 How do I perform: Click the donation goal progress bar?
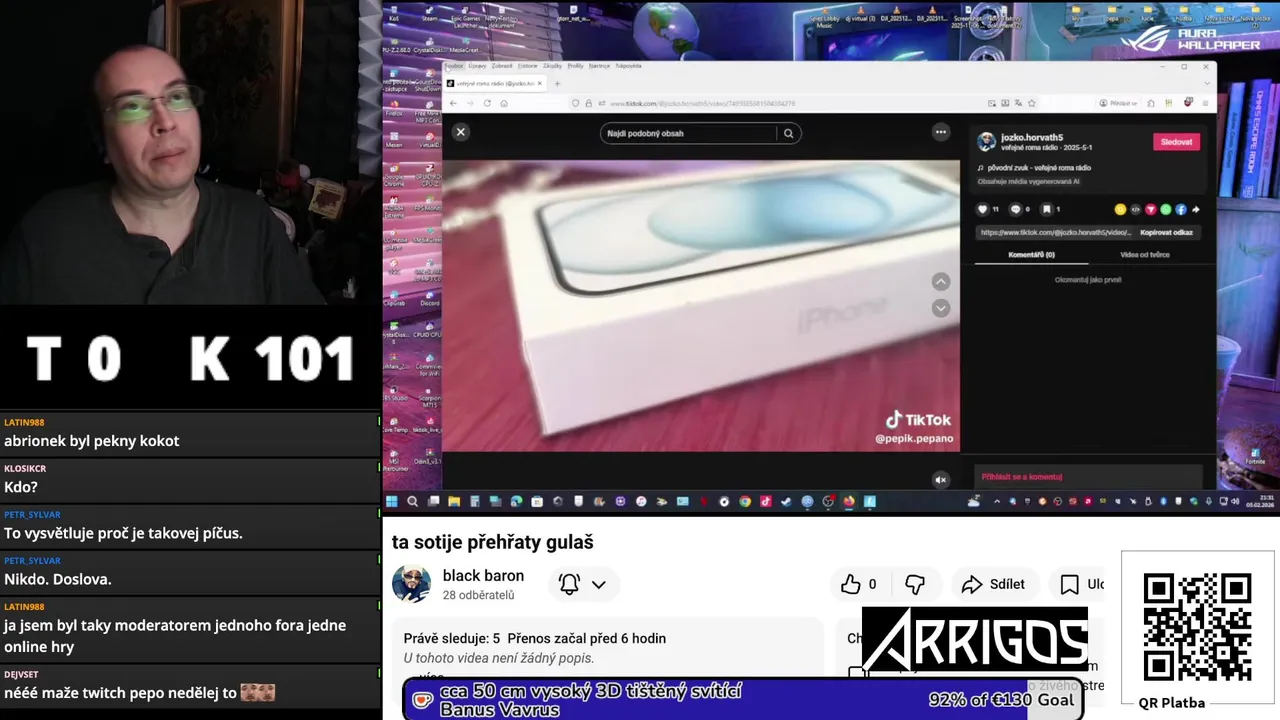point(744,698)
